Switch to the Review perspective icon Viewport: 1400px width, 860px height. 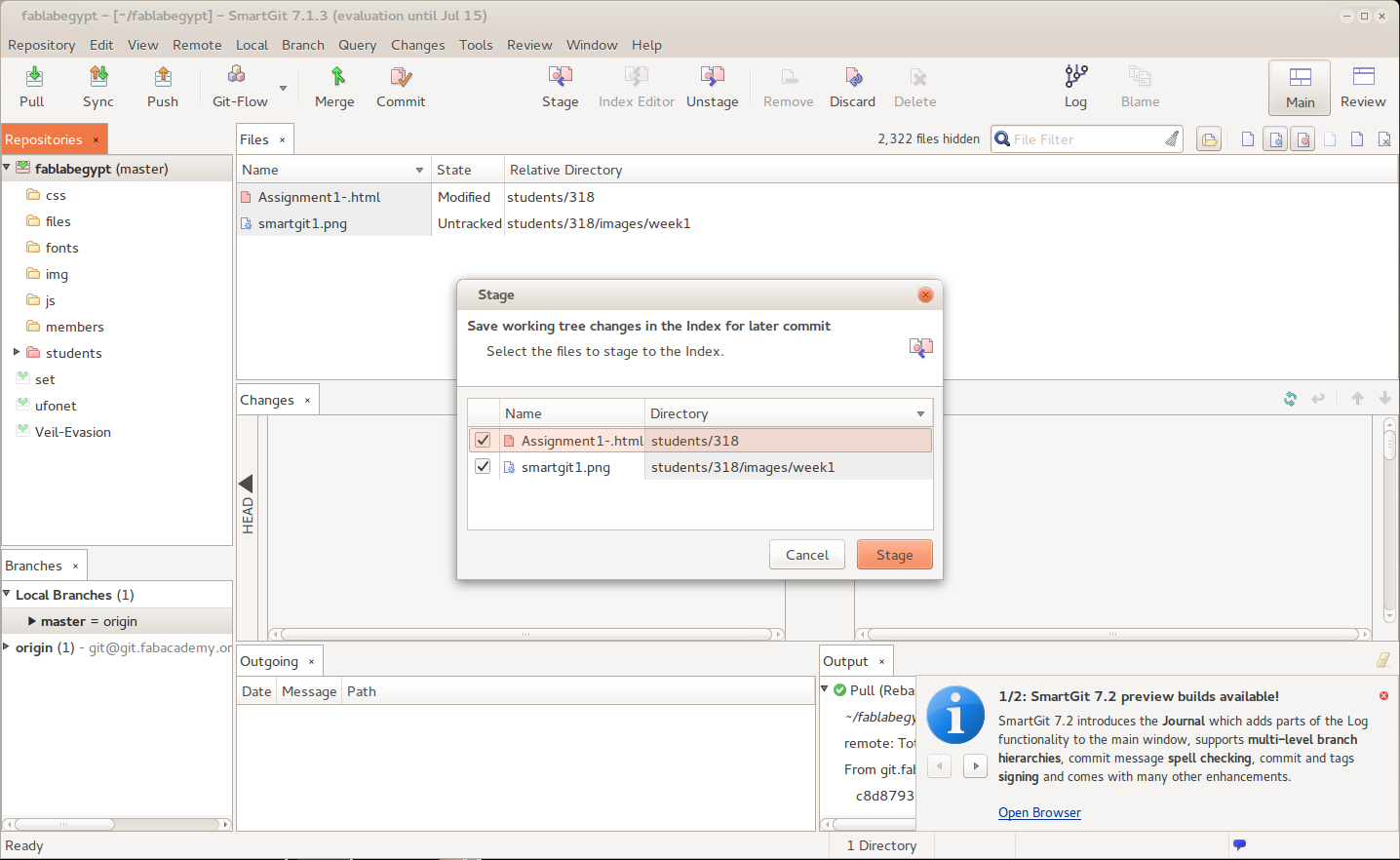click(1363, 76)
